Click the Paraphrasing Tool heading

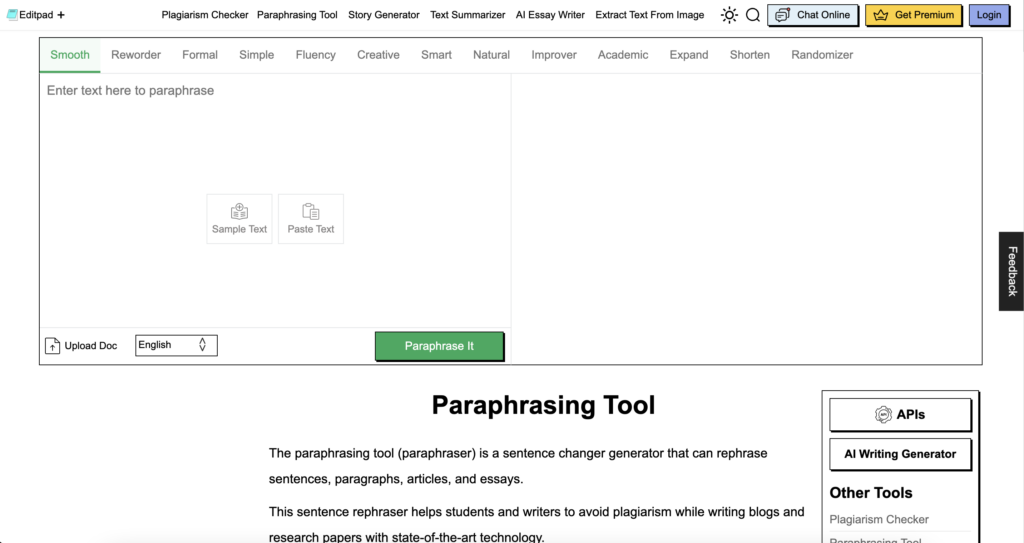point(543,405)
